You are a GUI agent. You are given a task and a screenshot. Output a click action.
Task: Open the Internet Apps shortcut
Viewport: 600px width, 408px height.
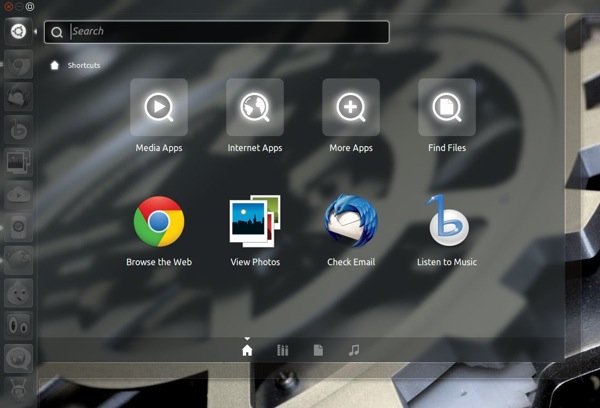pos(255,107)
